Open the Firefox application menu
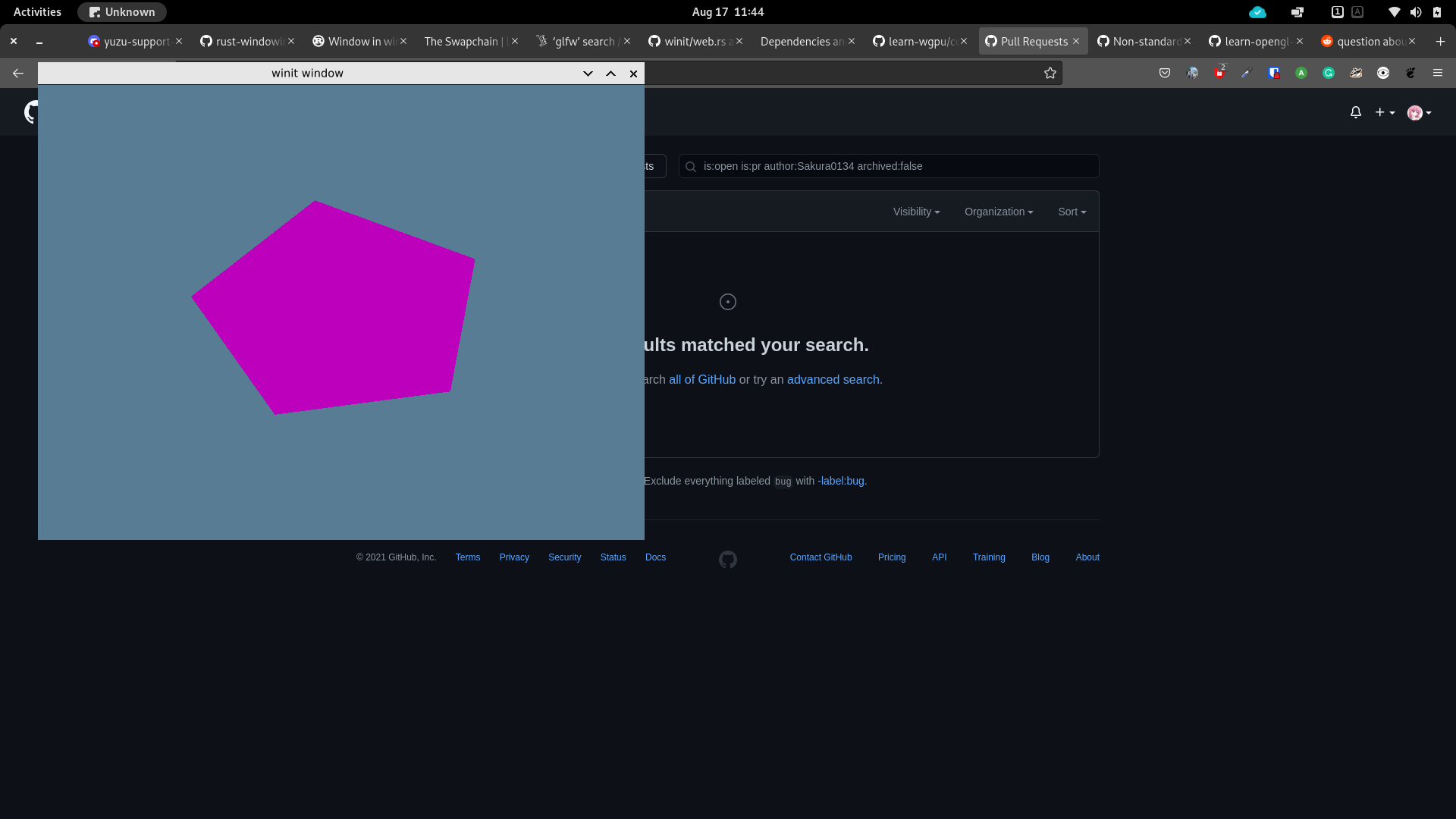This screenshot has height=819, width=1456. 1437,72
